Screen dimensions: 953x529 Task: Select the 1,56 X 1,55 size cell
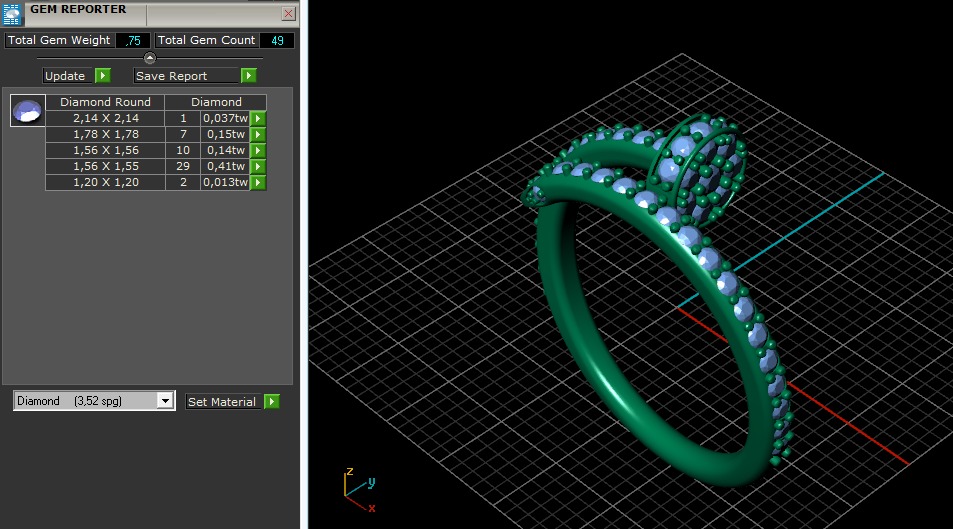click(105, 166)
